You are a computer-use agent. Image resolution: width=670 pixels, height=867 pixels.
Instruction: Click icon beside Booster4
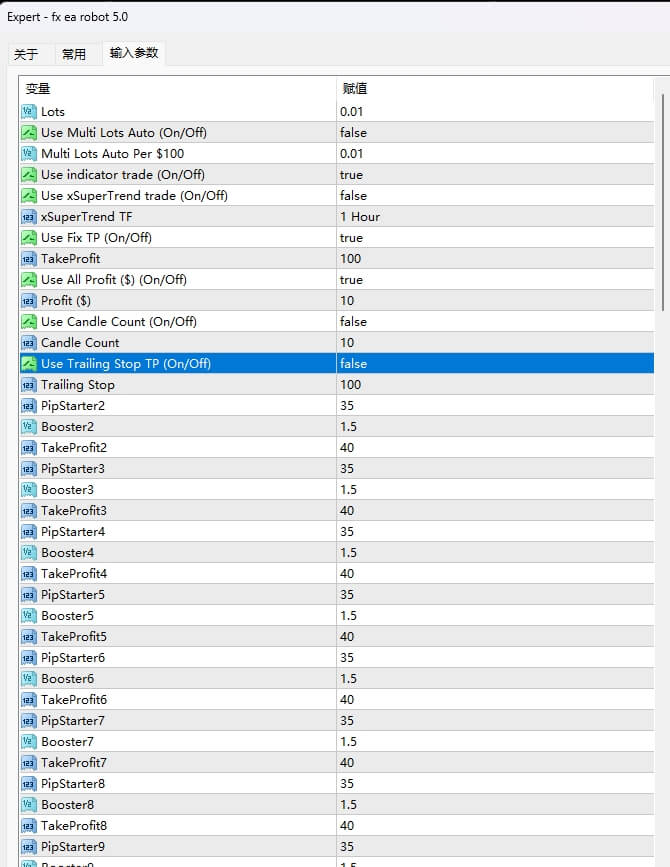click(x=29, y=553)
